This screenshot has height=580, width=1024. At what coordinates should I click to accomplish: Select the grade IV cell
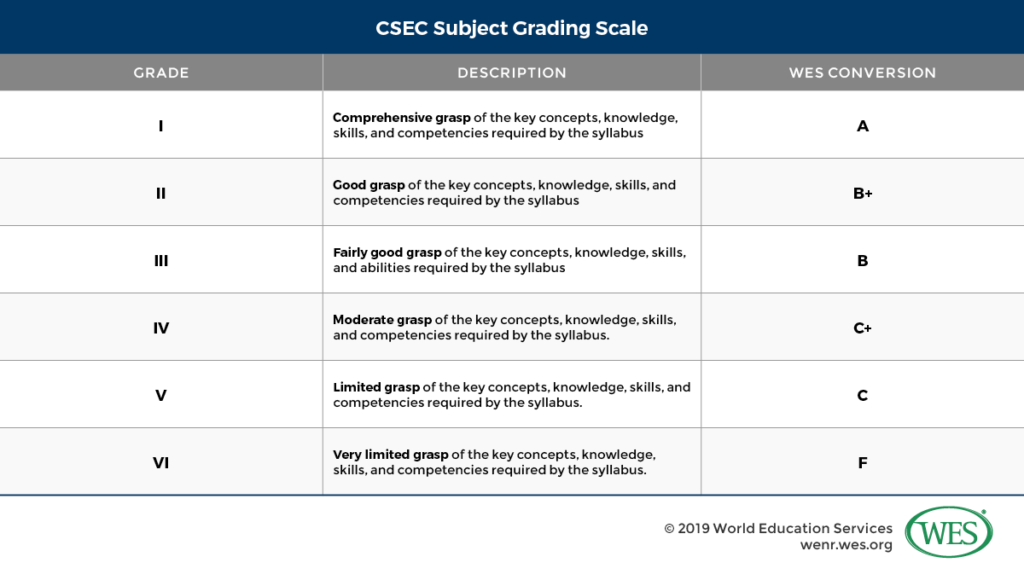[x=161, y=328]
